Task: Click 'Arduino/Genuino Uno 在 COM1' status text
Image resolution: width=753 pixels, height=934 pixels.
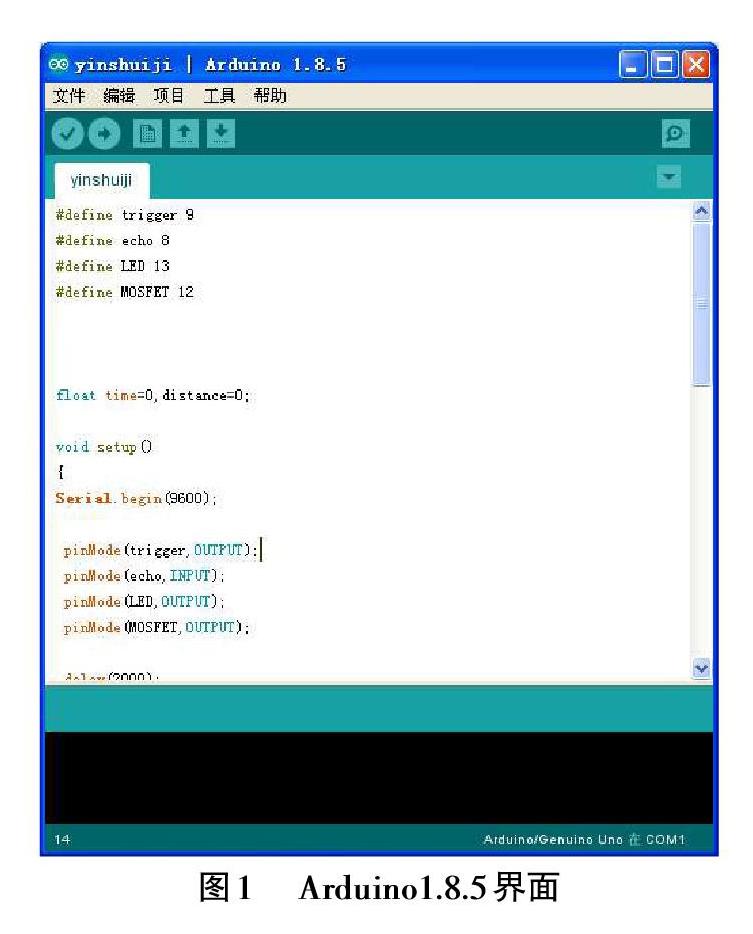Action: 584,839
